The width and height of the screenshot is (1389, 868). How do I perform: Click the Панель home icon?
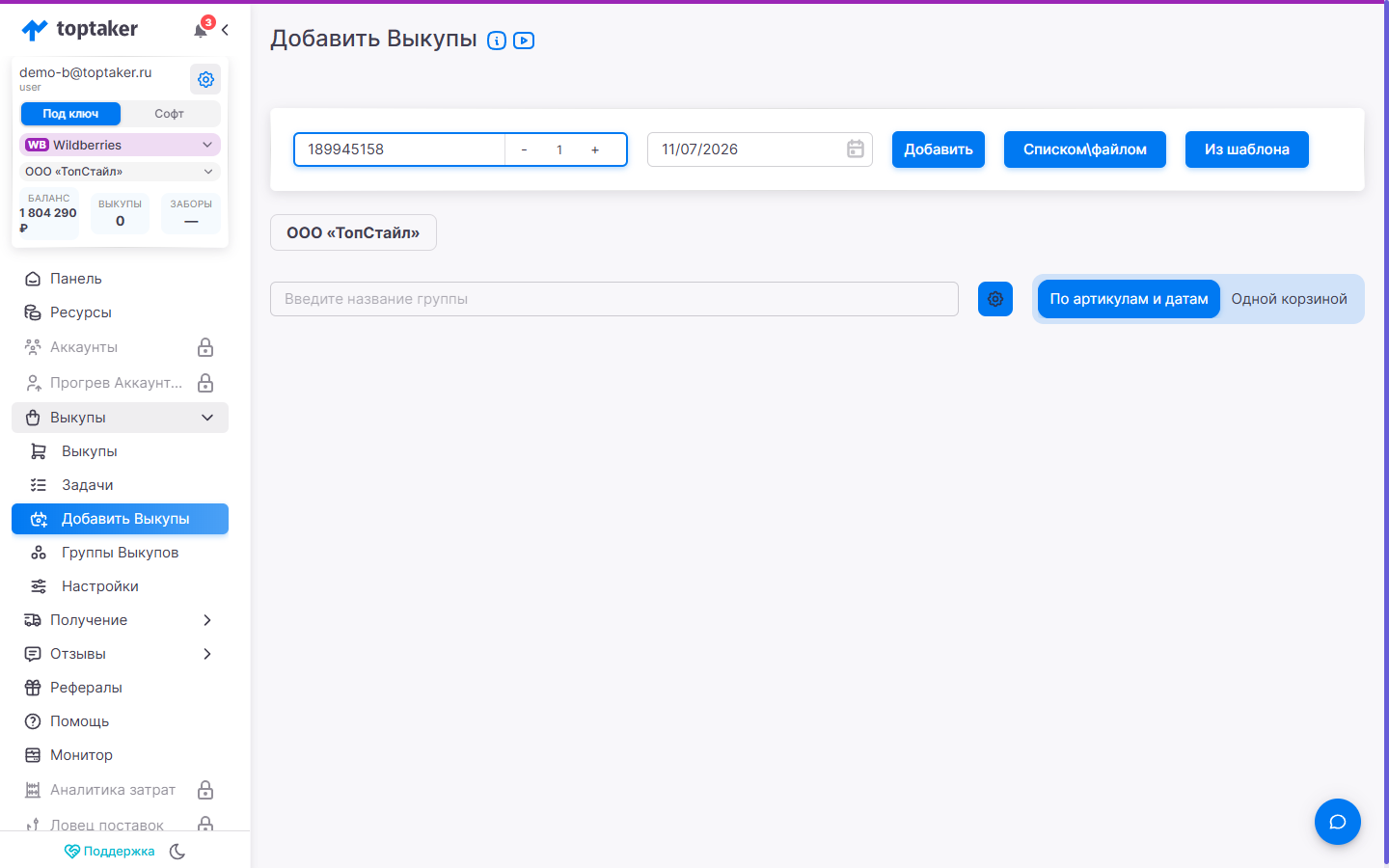pos(33,279)
